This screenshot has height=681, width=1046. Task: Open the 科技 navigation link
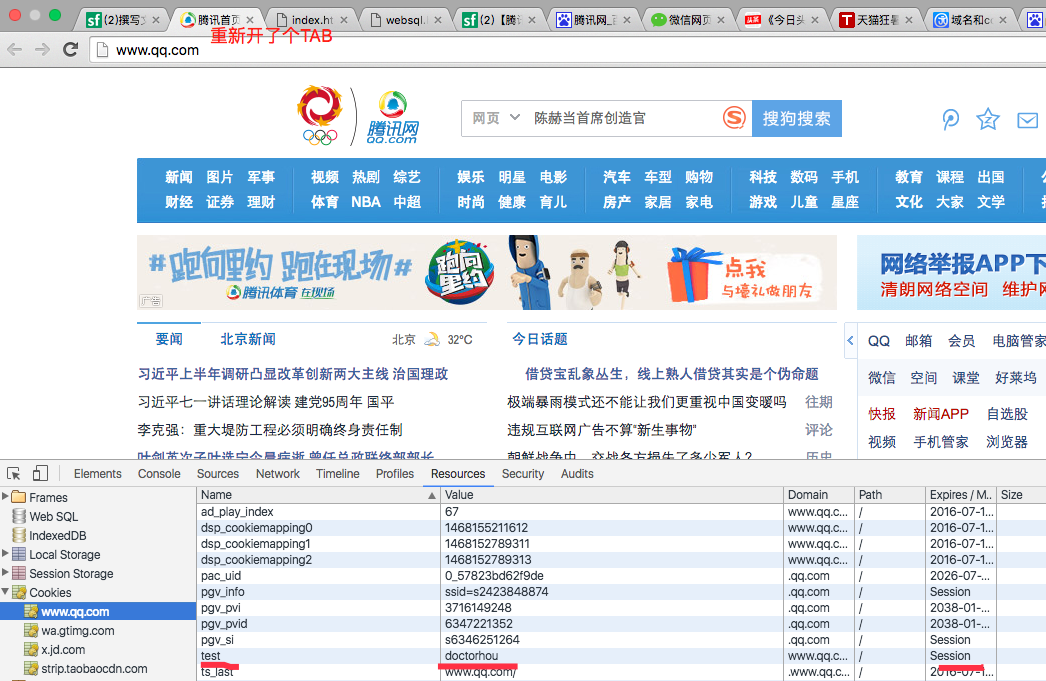click(762, 177)
